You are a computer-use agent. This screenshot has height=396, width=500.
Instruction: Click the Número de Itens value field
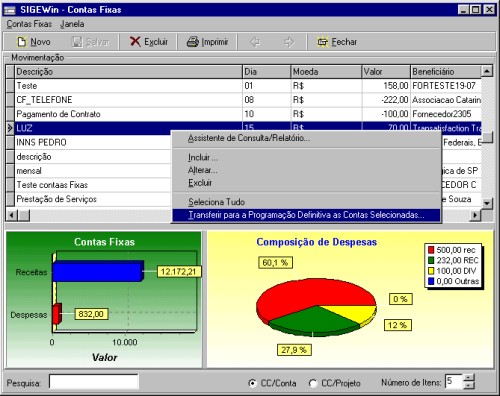tap(454, 381)
